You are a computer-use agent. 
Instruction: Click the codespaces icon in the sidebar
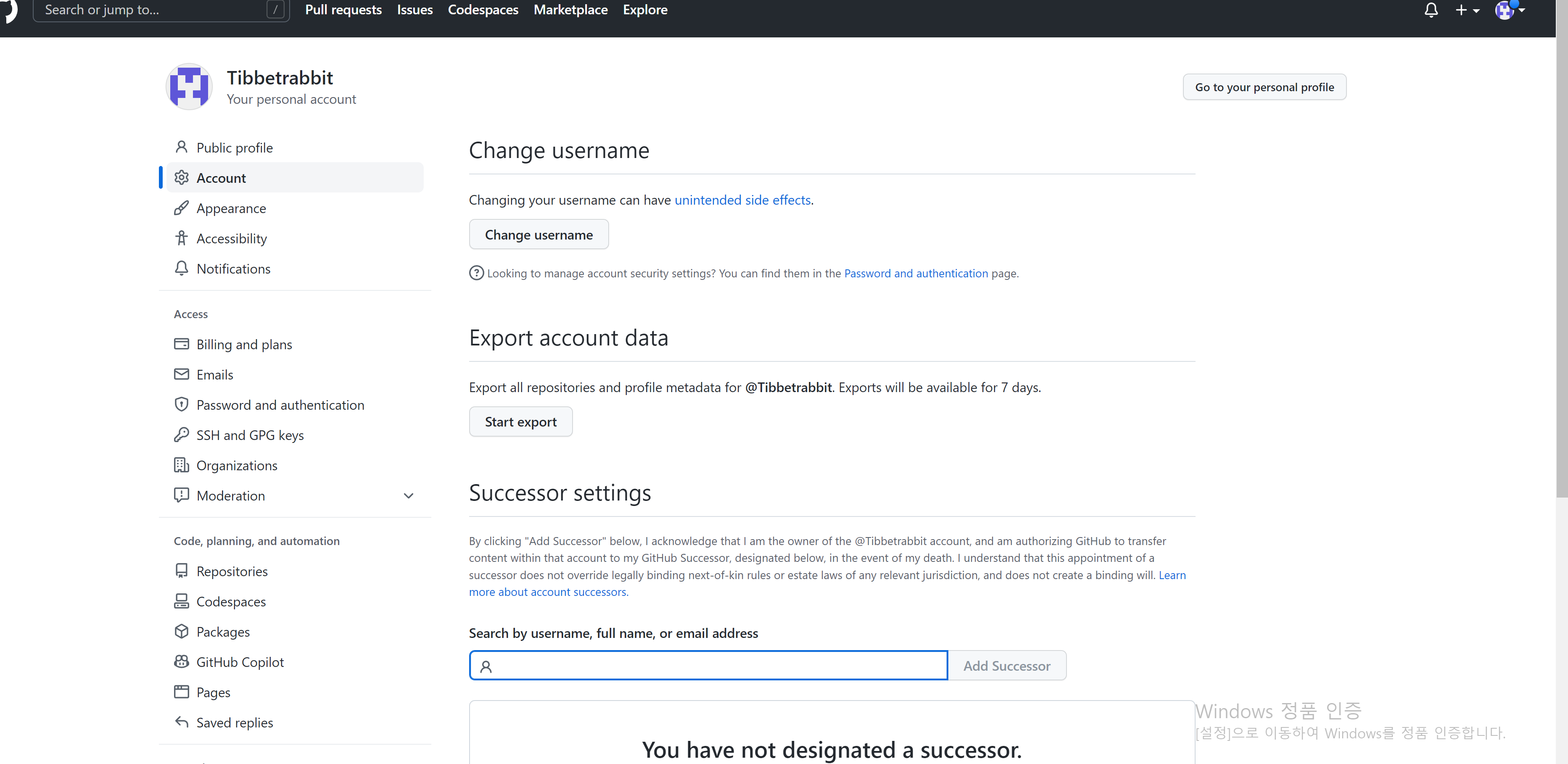pyautogui.click(x=181, y=601)
